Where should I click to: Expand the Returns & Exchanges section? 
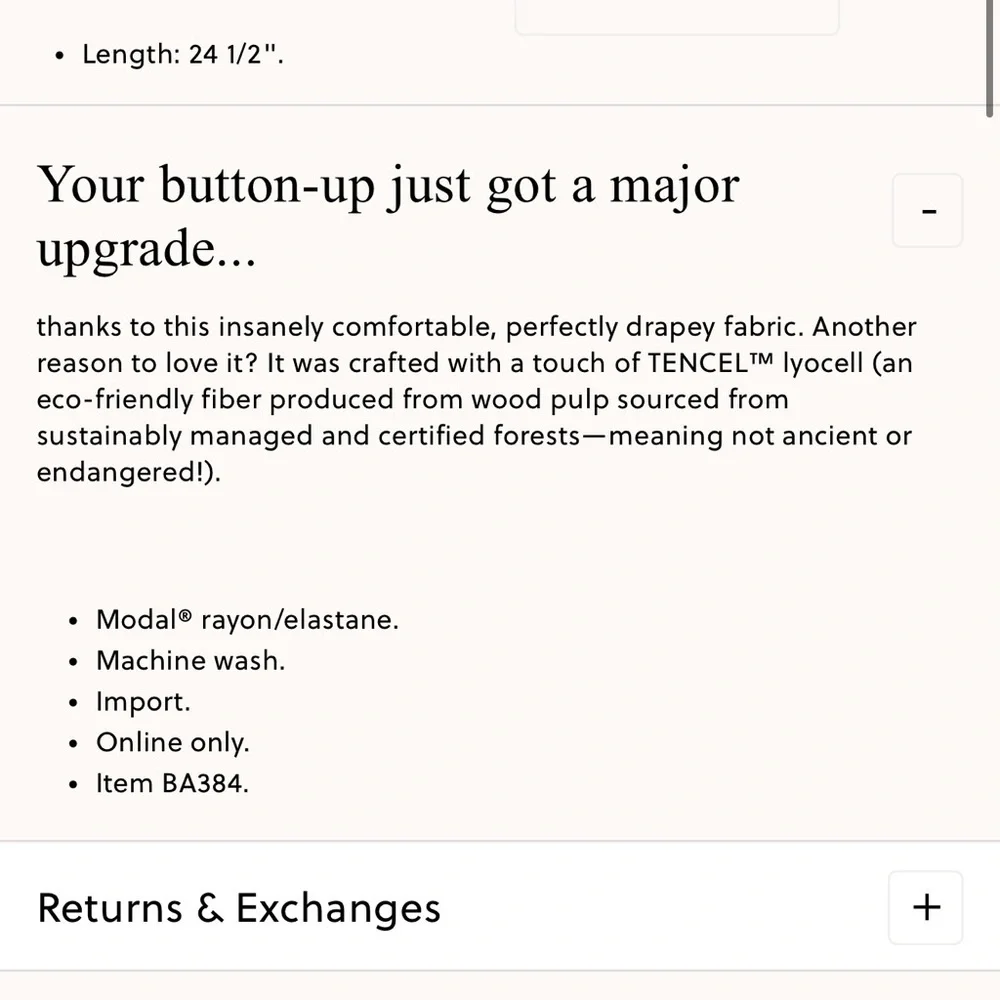pyautogui.click(x=925, y=908)
